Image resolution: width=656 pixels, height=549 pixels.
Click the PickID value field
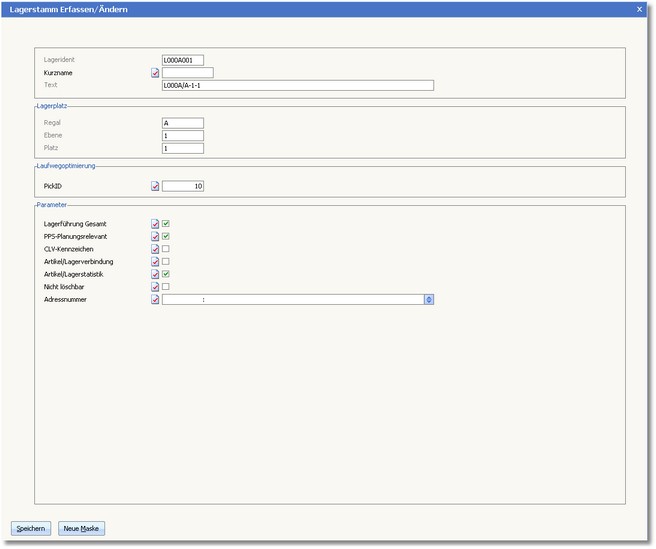pos(183,186)
